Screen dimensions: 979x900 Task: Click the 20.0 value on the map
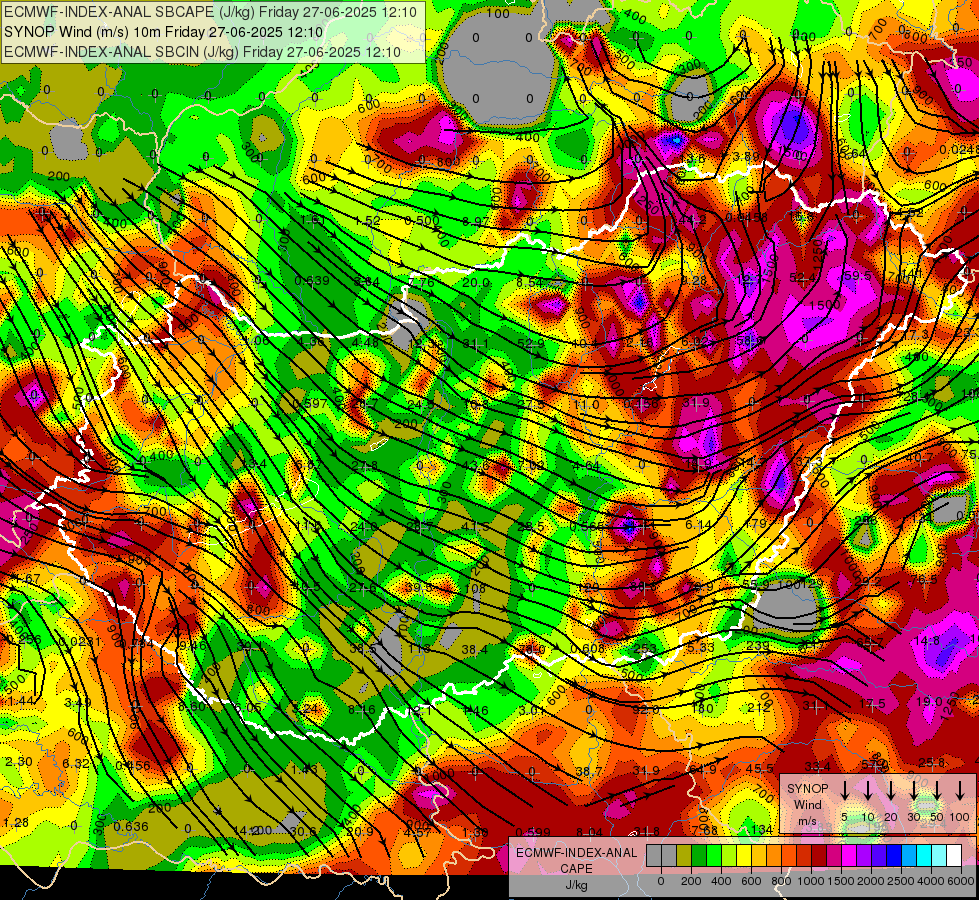pos(475,282)
